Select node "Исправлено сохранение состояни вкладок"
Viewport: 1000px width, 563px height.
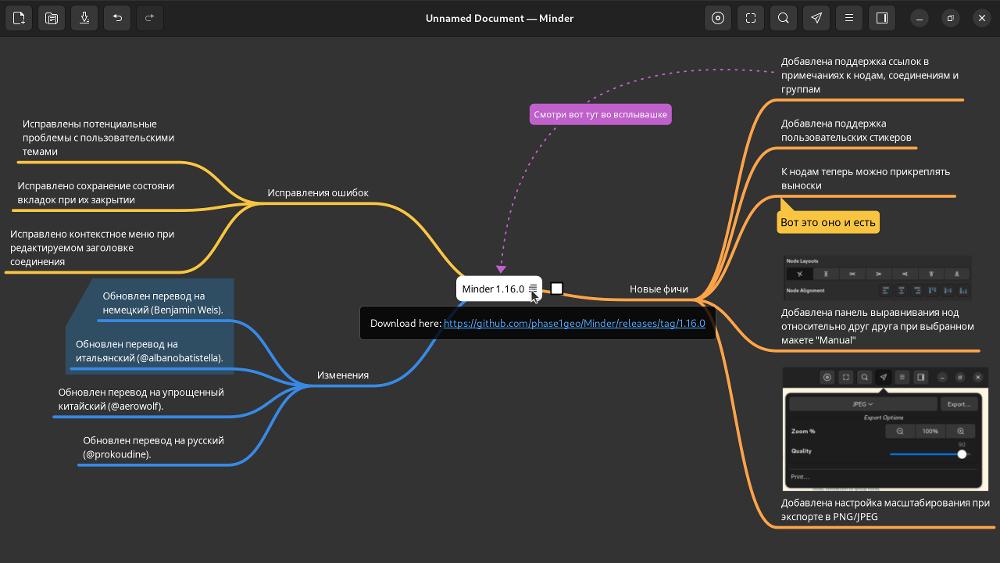96,193
